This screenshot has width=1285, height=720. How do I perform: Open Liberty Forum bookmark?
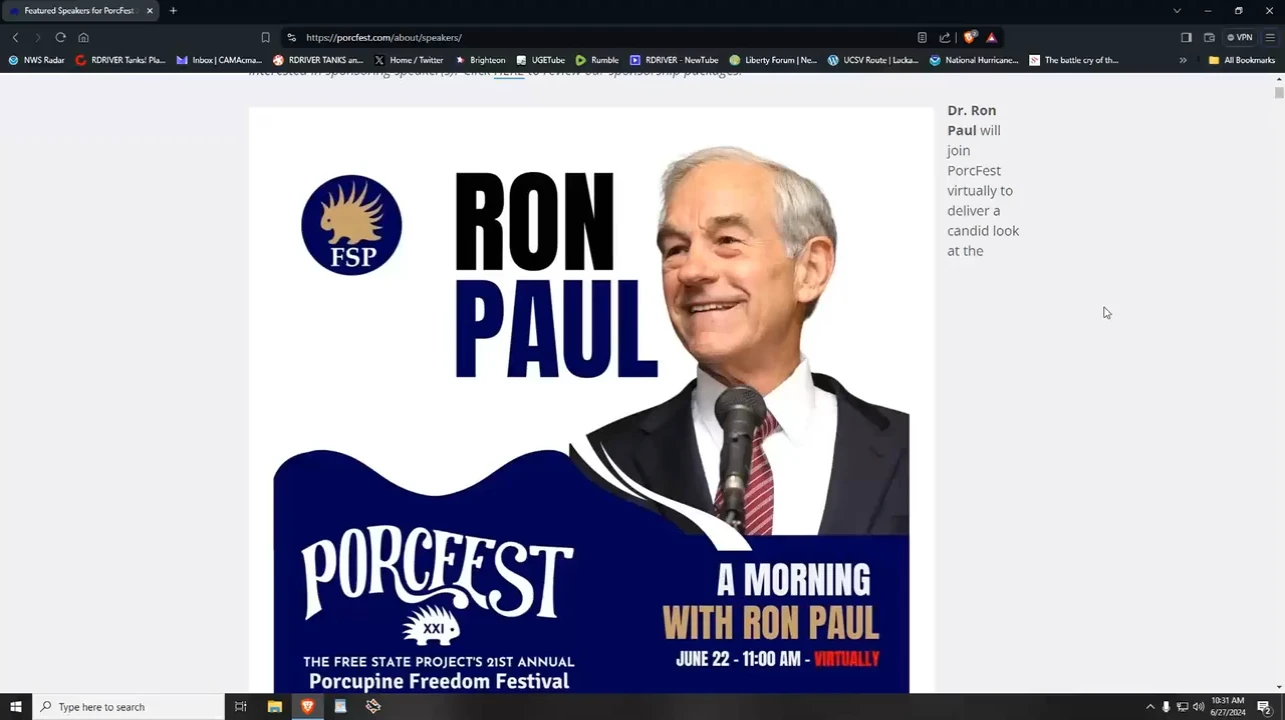[x=773, y=60]
